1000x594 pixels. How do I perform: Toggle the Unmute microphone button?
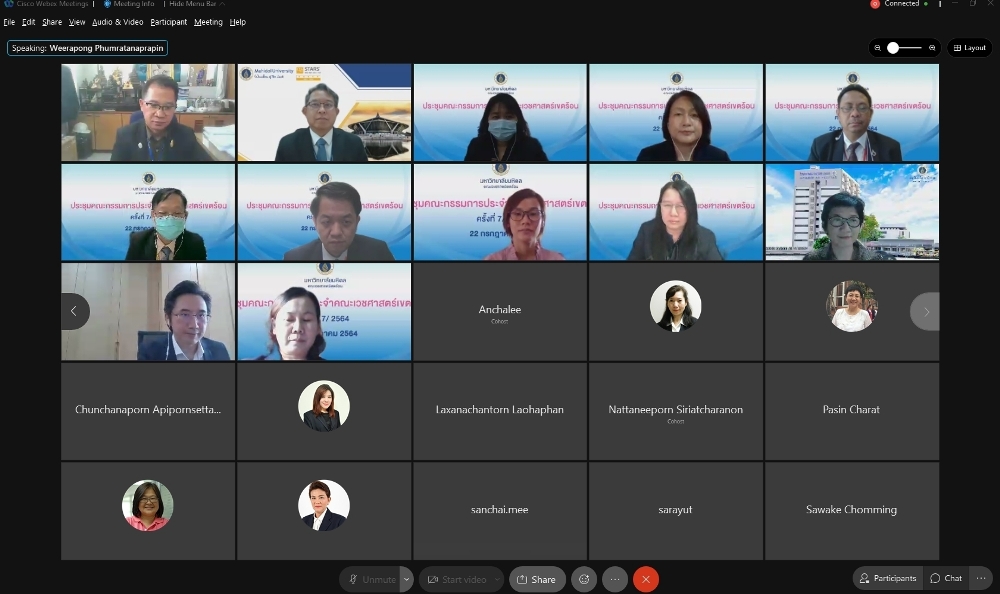click(370, 579)
